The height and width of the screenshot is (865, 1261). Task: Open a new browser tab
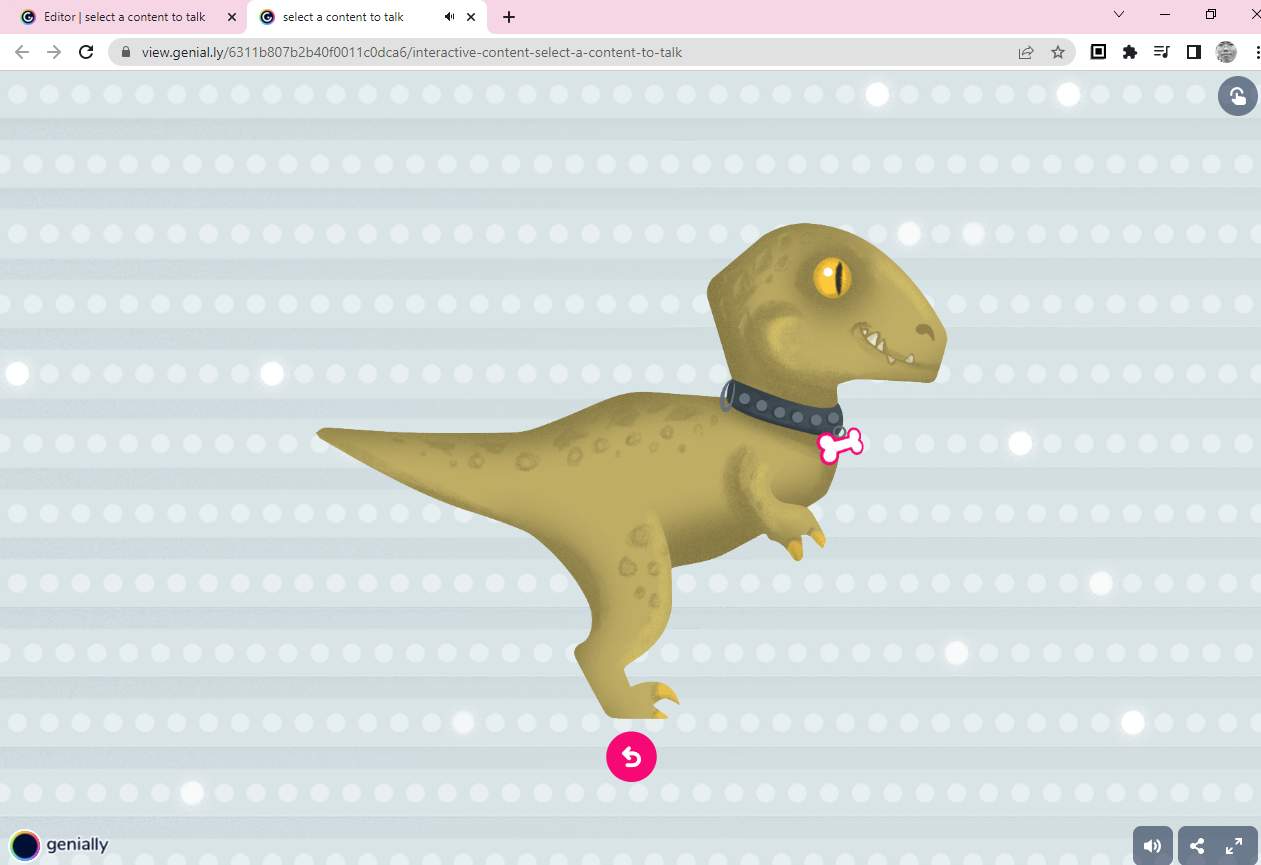click(509, 17)
